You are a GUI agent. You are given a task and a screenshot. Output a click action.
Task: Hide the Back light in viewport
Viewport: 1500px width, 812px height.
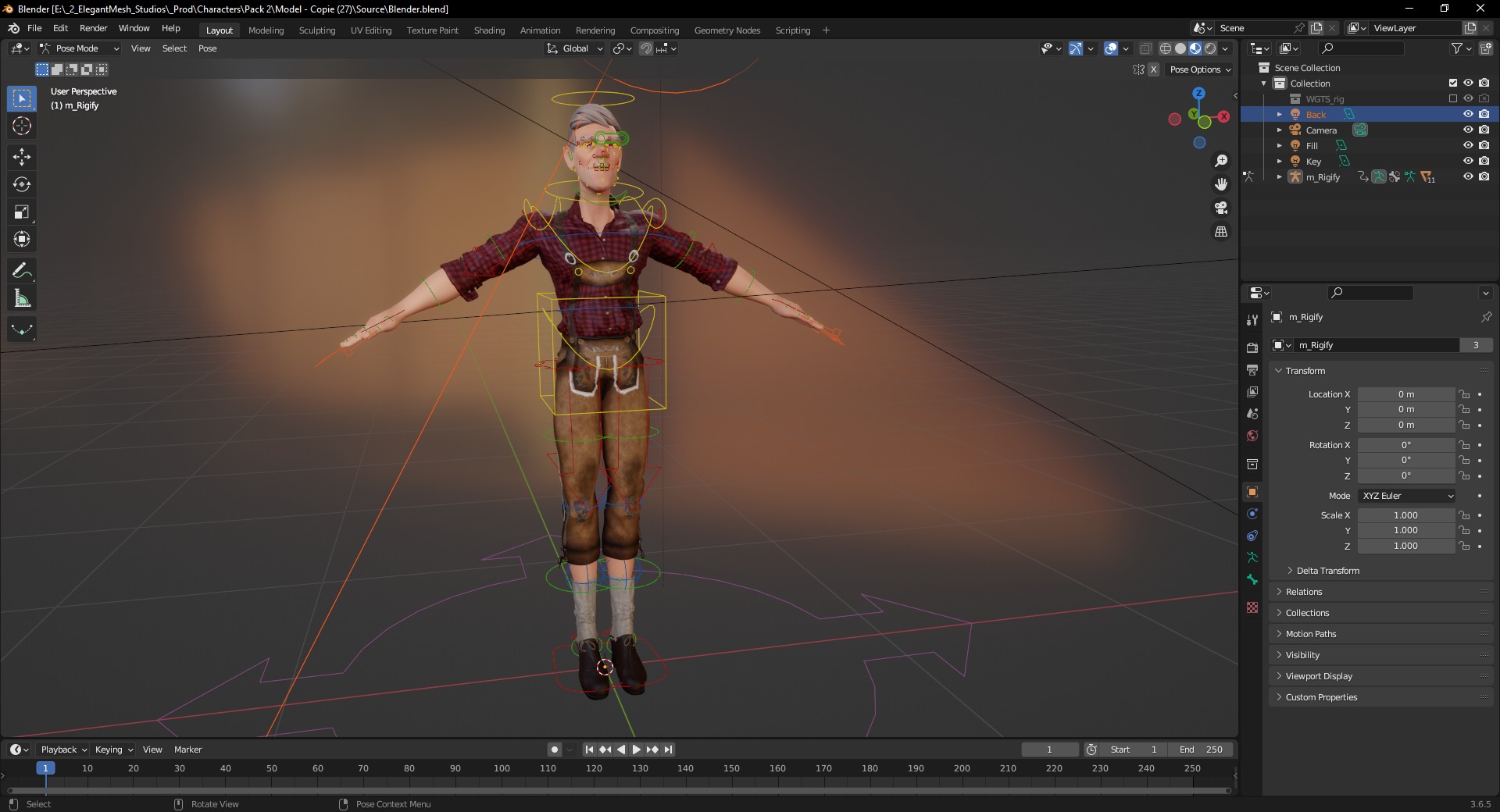tap(1468, 114)
